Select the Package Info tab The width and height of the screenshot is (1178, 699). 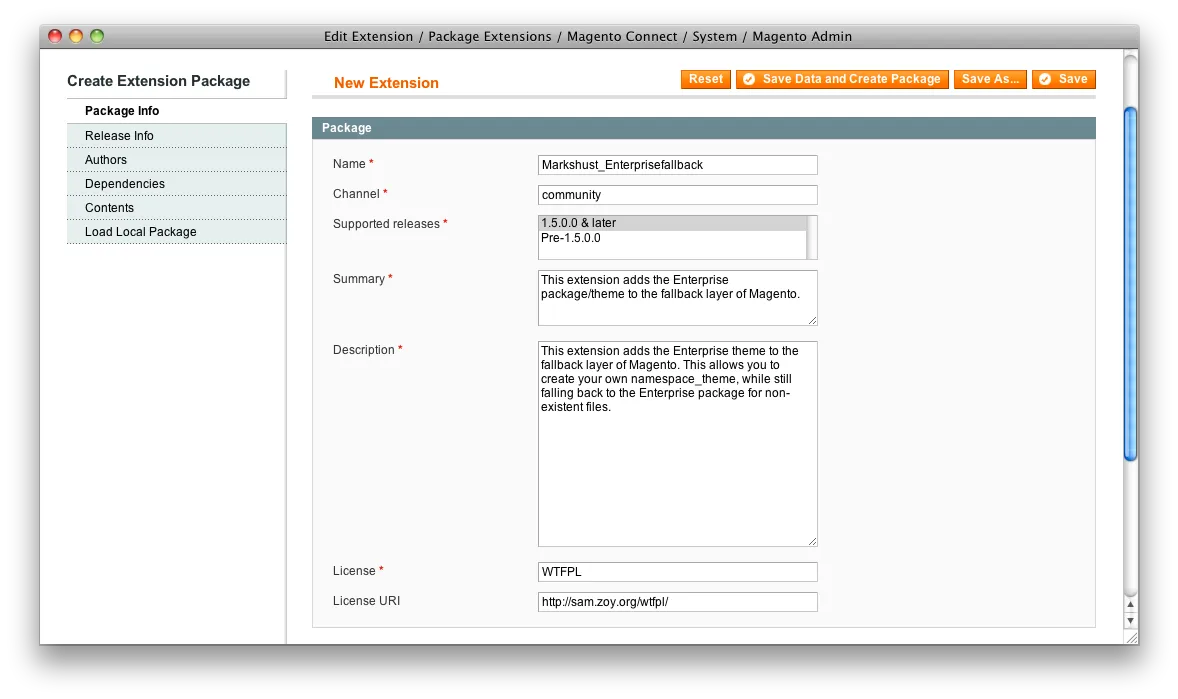point(122,111)
